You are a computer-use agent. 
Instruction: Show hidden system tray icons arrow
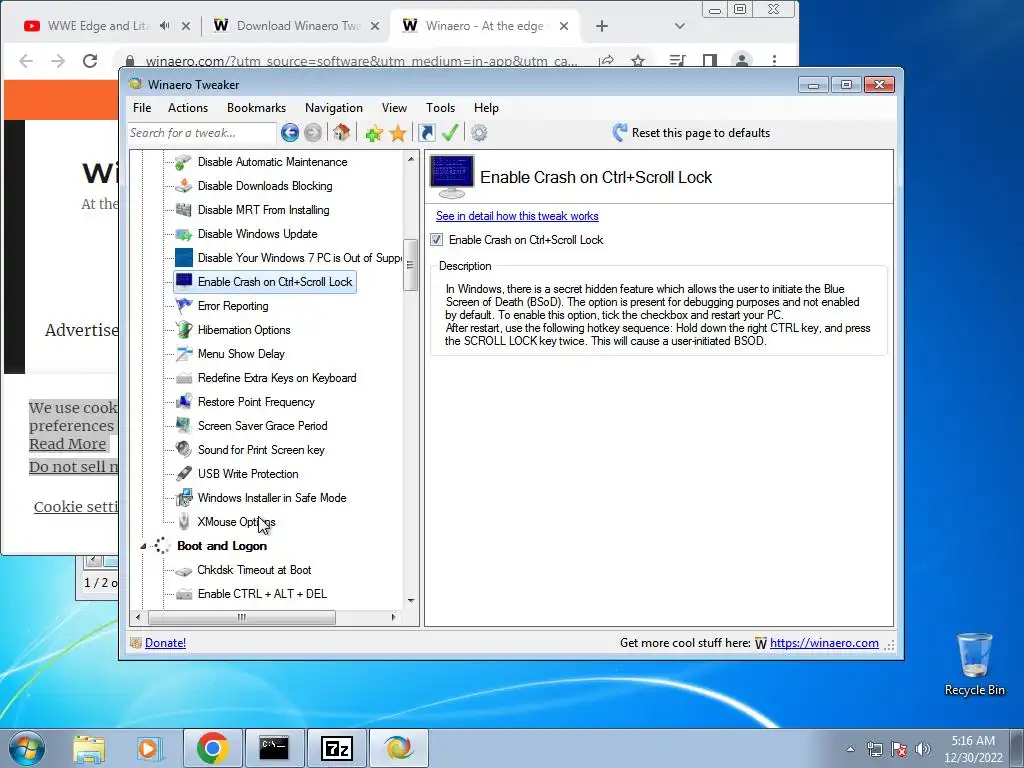click(850, 749)
